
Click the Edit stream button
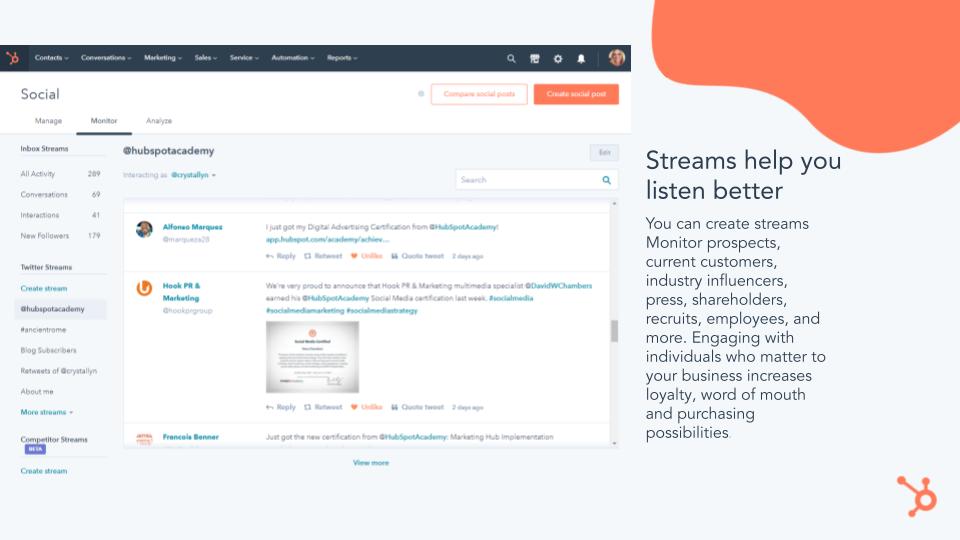[x=604, y=152]
